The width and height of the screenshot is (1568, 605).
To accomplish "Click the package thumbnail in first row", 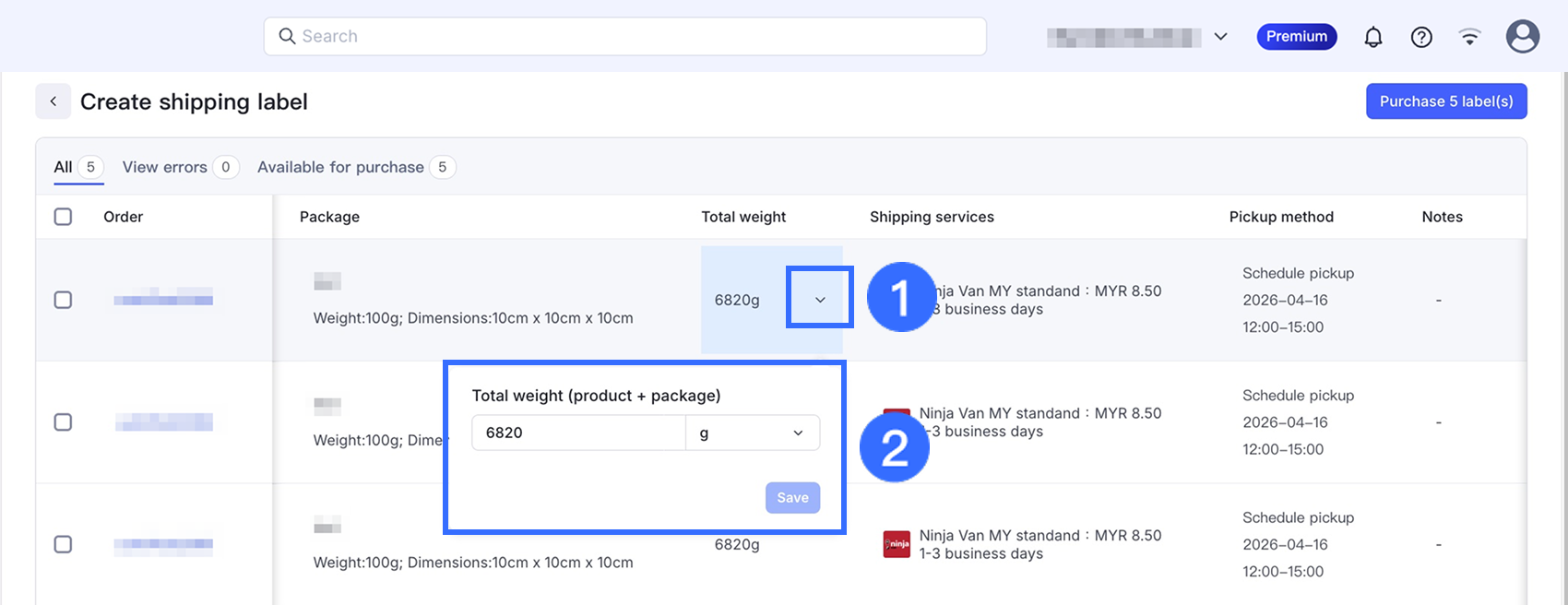I will [327, 281].
